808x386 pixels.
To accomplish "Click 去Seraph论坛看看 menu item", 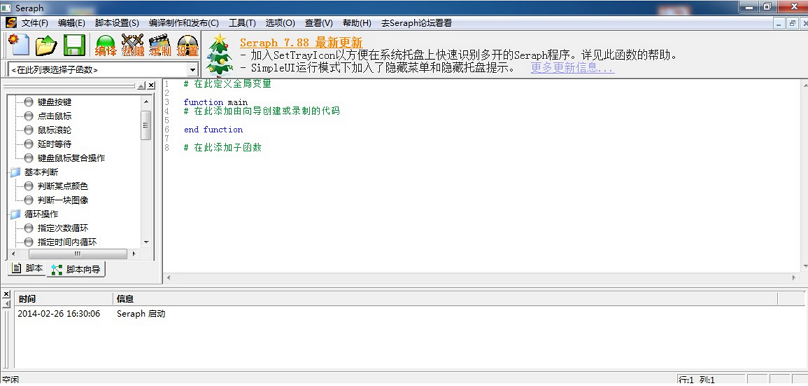I will (416, 23).
